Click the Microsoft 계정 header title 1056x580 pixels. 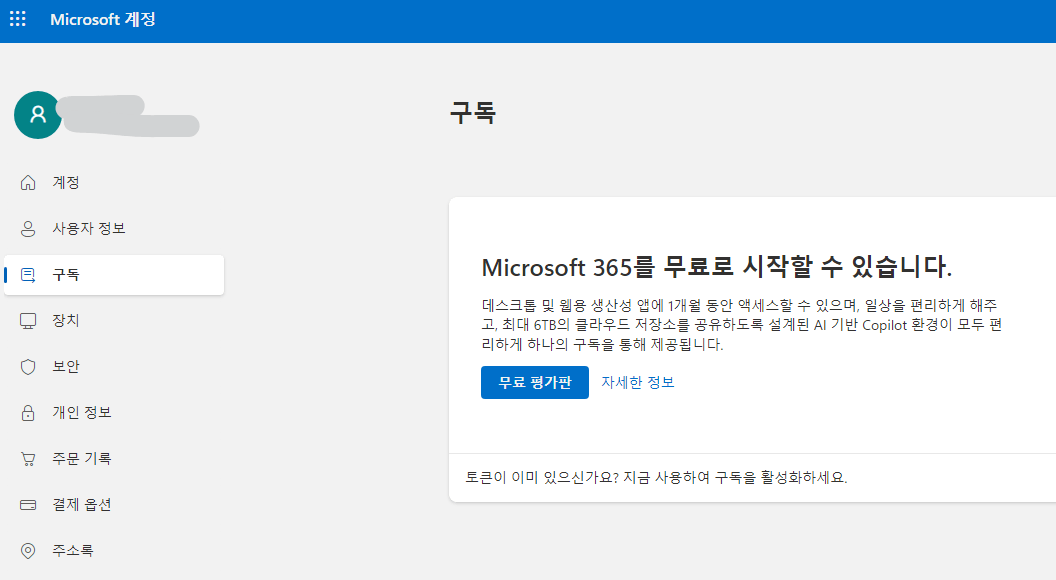pyautogui.click(x=102, y=20)
